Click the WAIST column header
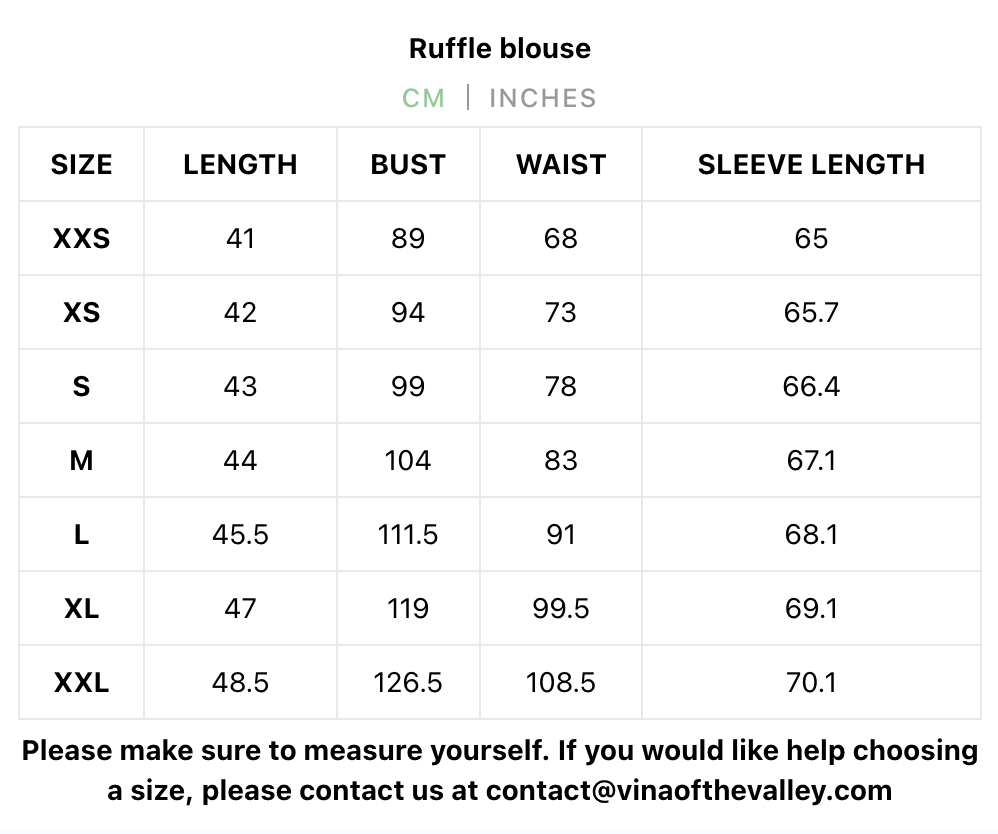 [561, 164]
